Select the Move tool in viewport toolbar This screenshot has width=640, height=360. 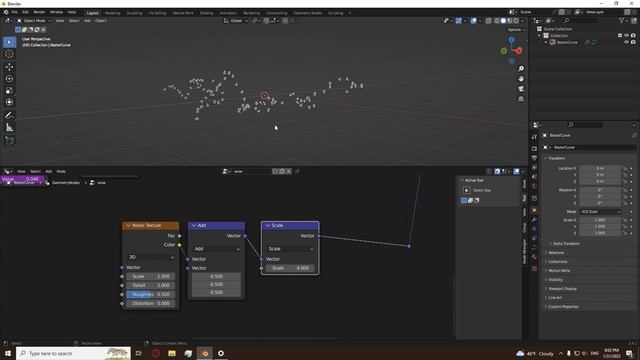point(9,67)
